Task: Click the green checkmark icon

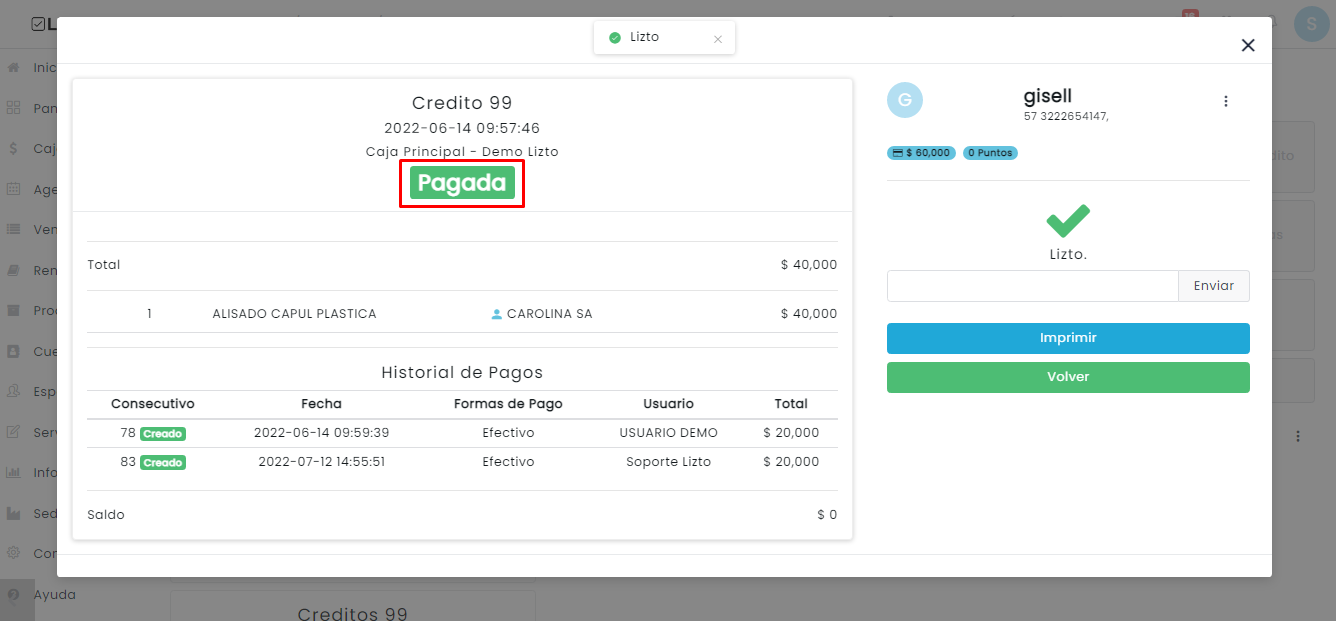Action: (1068, 221)
